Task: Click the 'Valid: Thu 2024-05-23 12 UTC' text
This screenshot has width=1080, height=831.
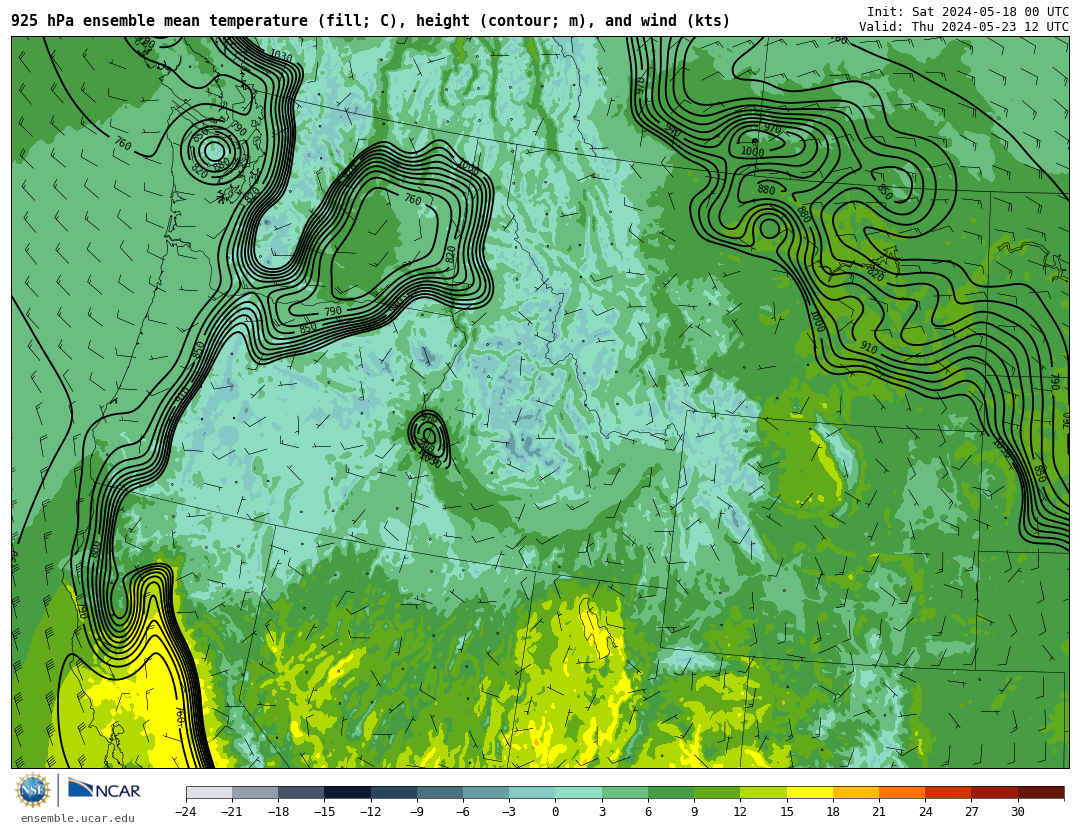Action: 964,27
